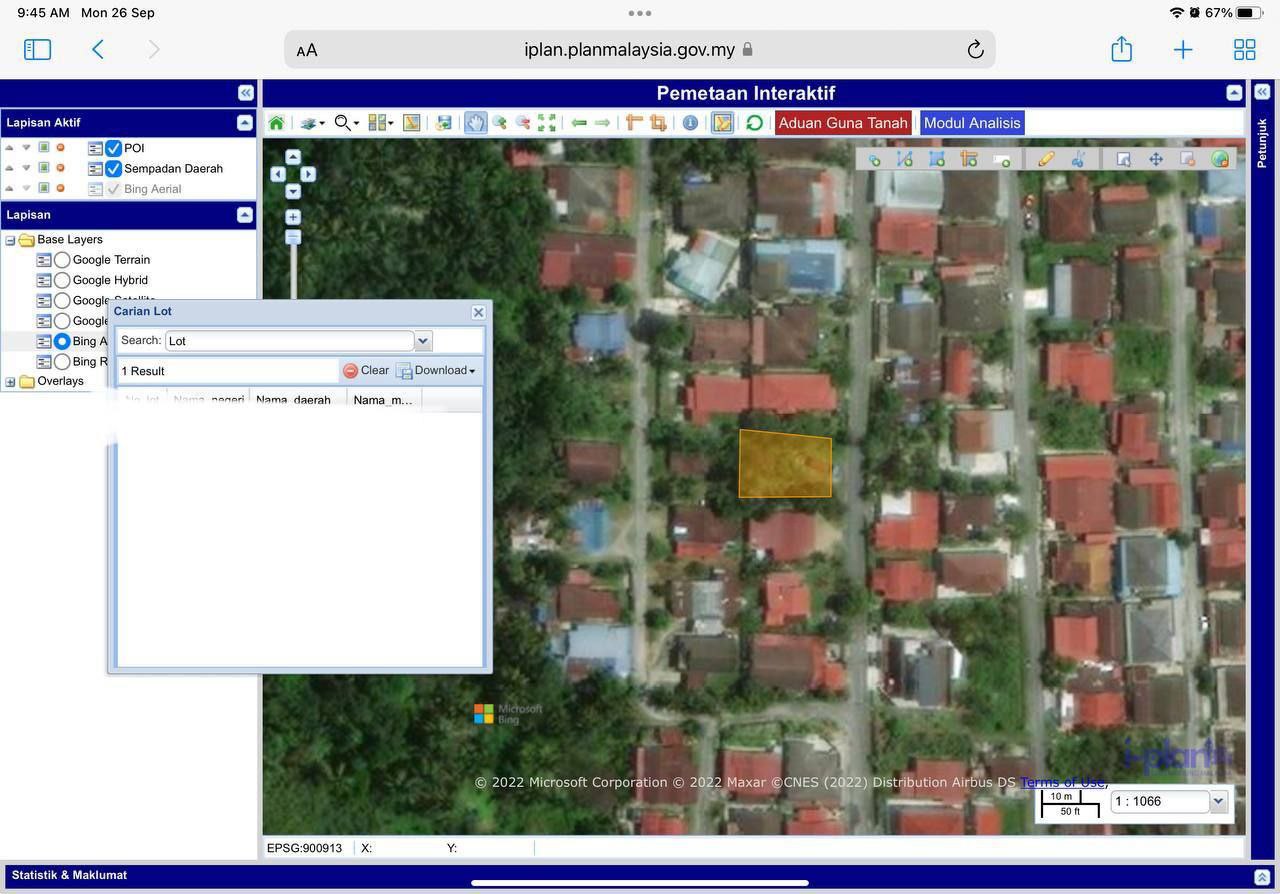Open the Aduan Guna Tanah module
Screen dimensions: 1280x894
(x=843, y=123)
